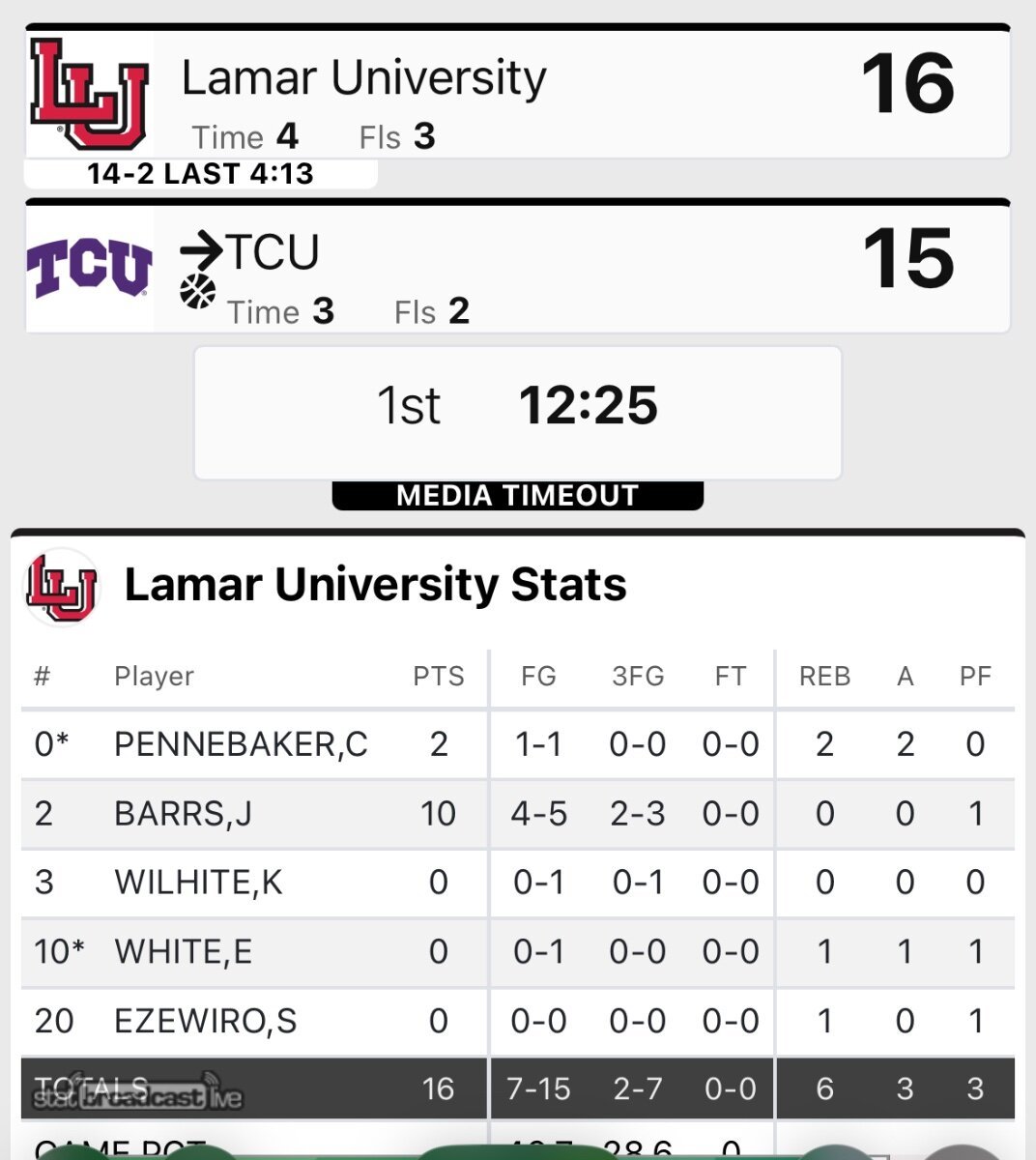The height and width of the screenshot is (1160, 1036).
Task: Sort by the PTS column header
Action: pyautogui.click(x=438, y=676)
